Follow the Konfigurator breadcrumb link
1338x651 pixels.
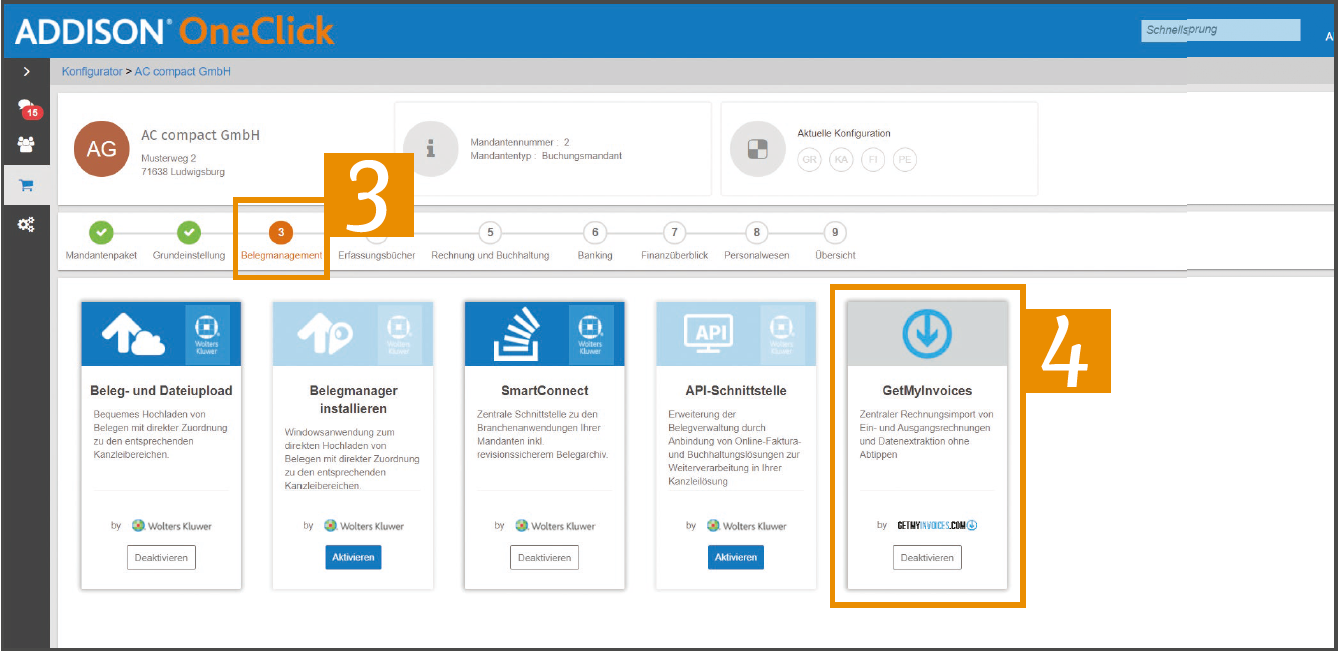[x=92, y=72]
